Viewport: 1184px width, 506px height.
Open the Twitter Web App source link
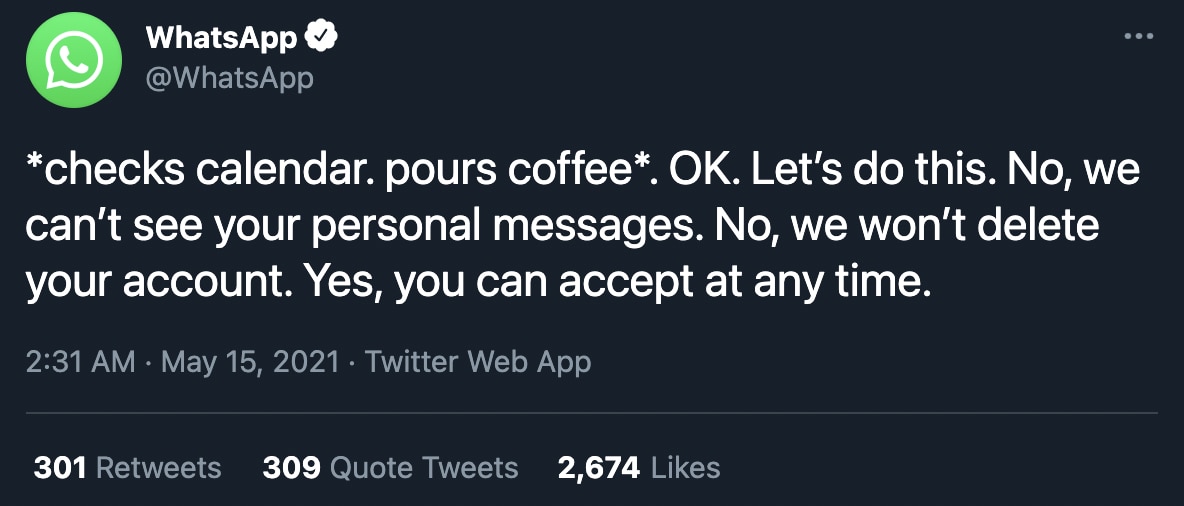pyautogui.click(x=478, y=361)
